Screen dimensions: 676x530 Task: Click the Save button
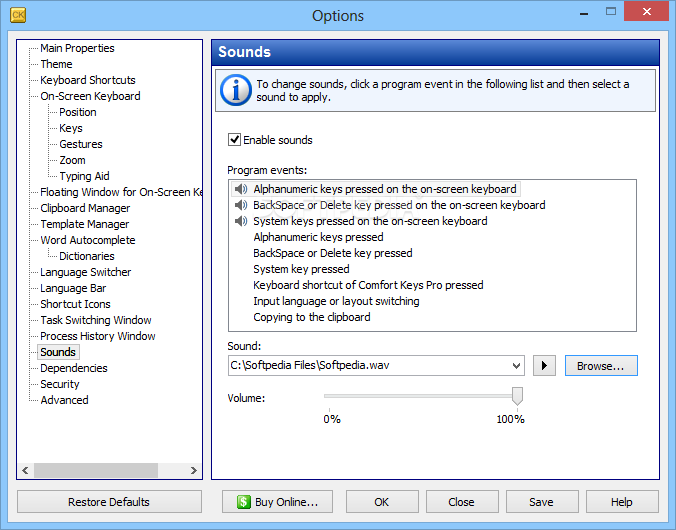point(541,502)
